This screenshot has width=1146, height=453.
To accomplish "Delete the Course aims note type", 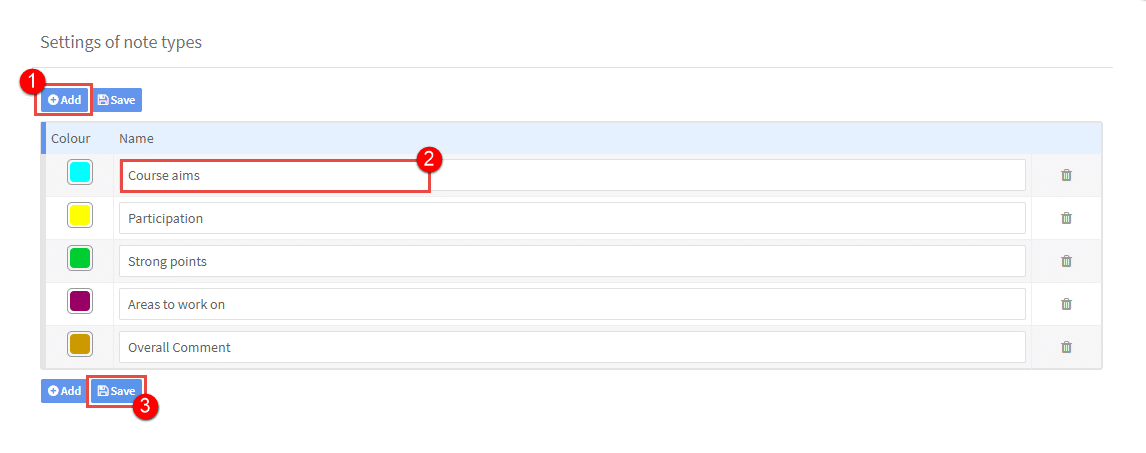I will point(1066,175).
